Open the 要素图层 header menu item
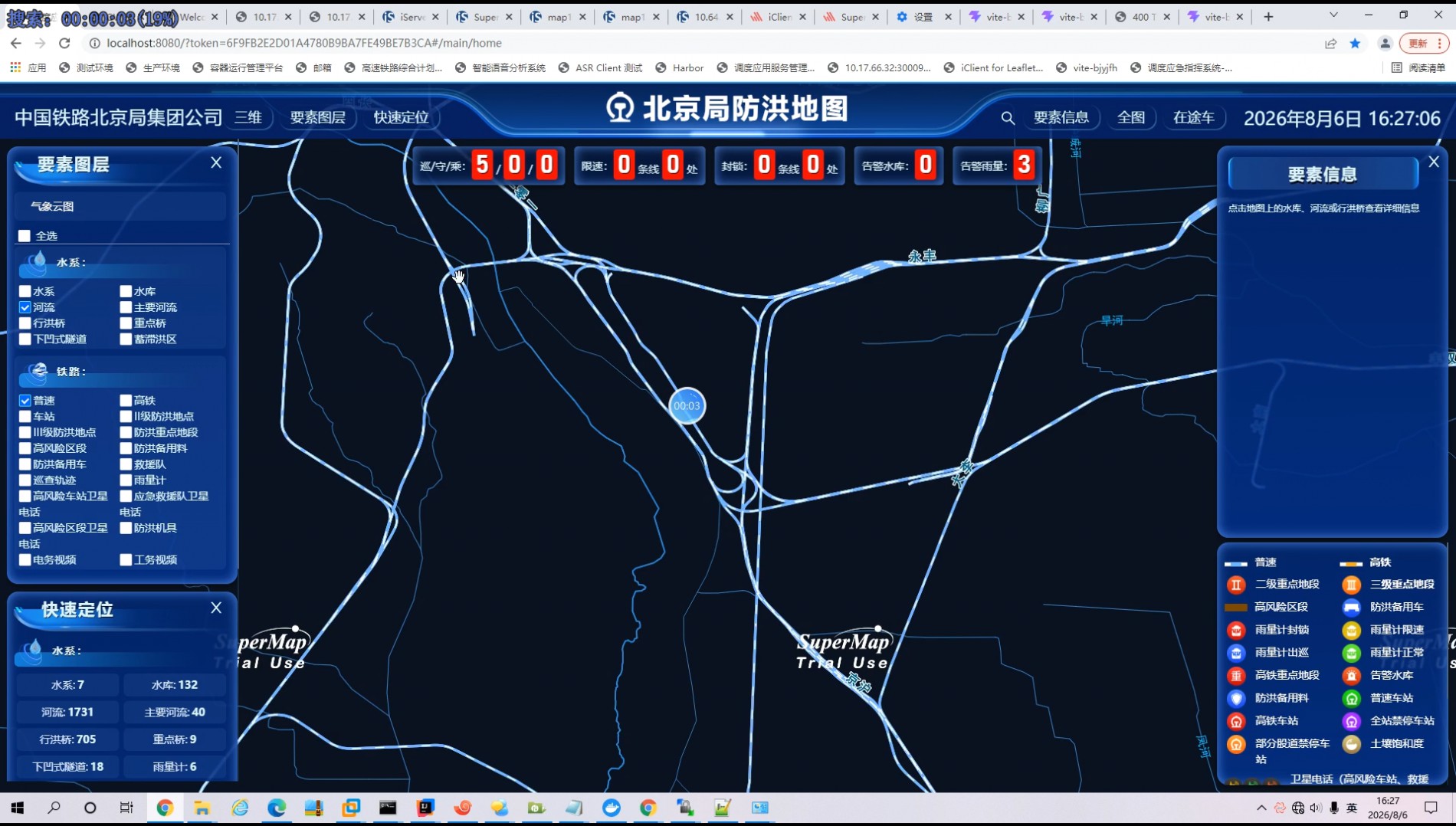Screen dimensions: 1456x826 (x=317, y=117)
